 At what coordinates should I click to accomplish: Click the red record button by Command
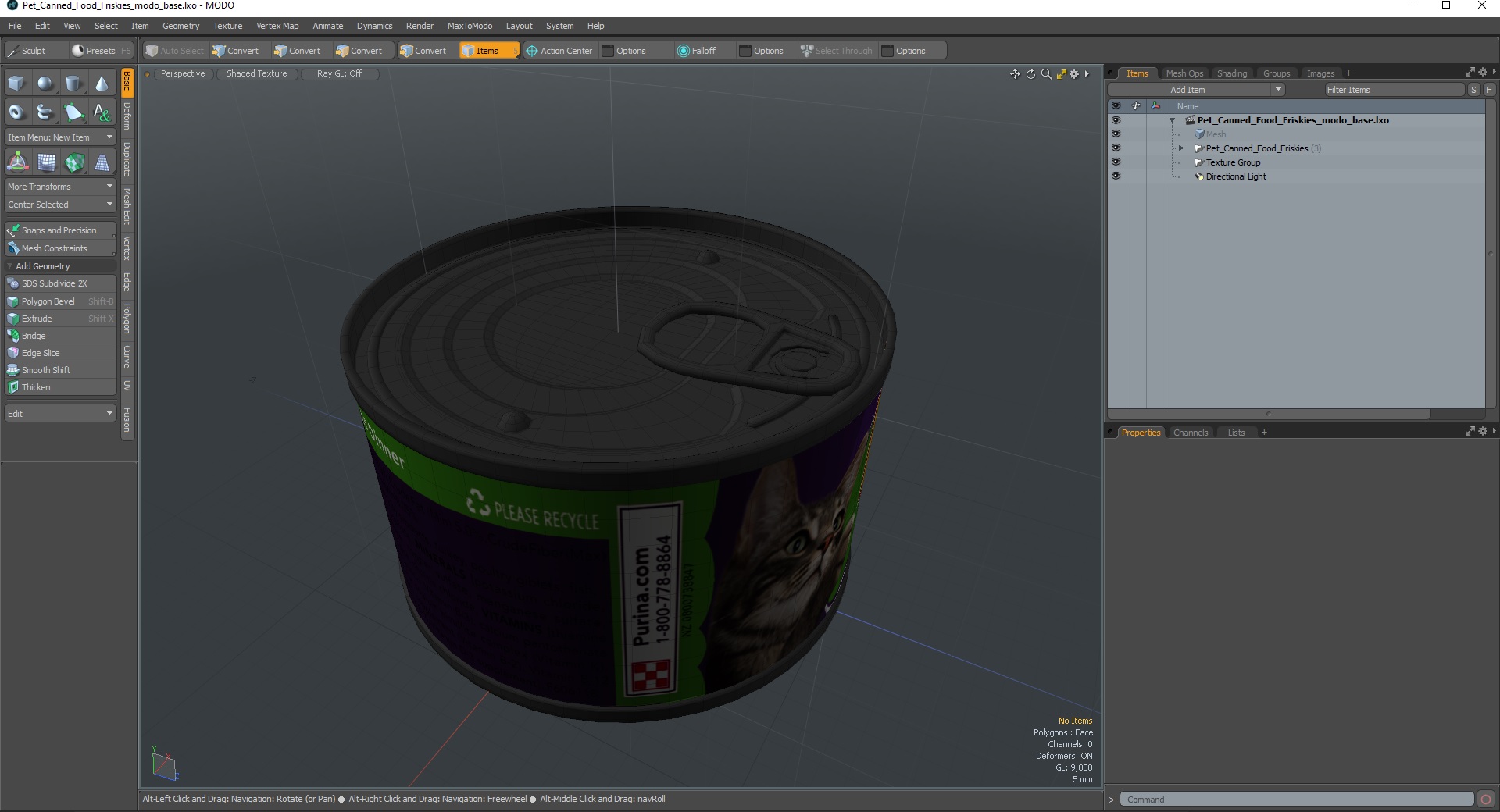click(x=1486, y=799)
